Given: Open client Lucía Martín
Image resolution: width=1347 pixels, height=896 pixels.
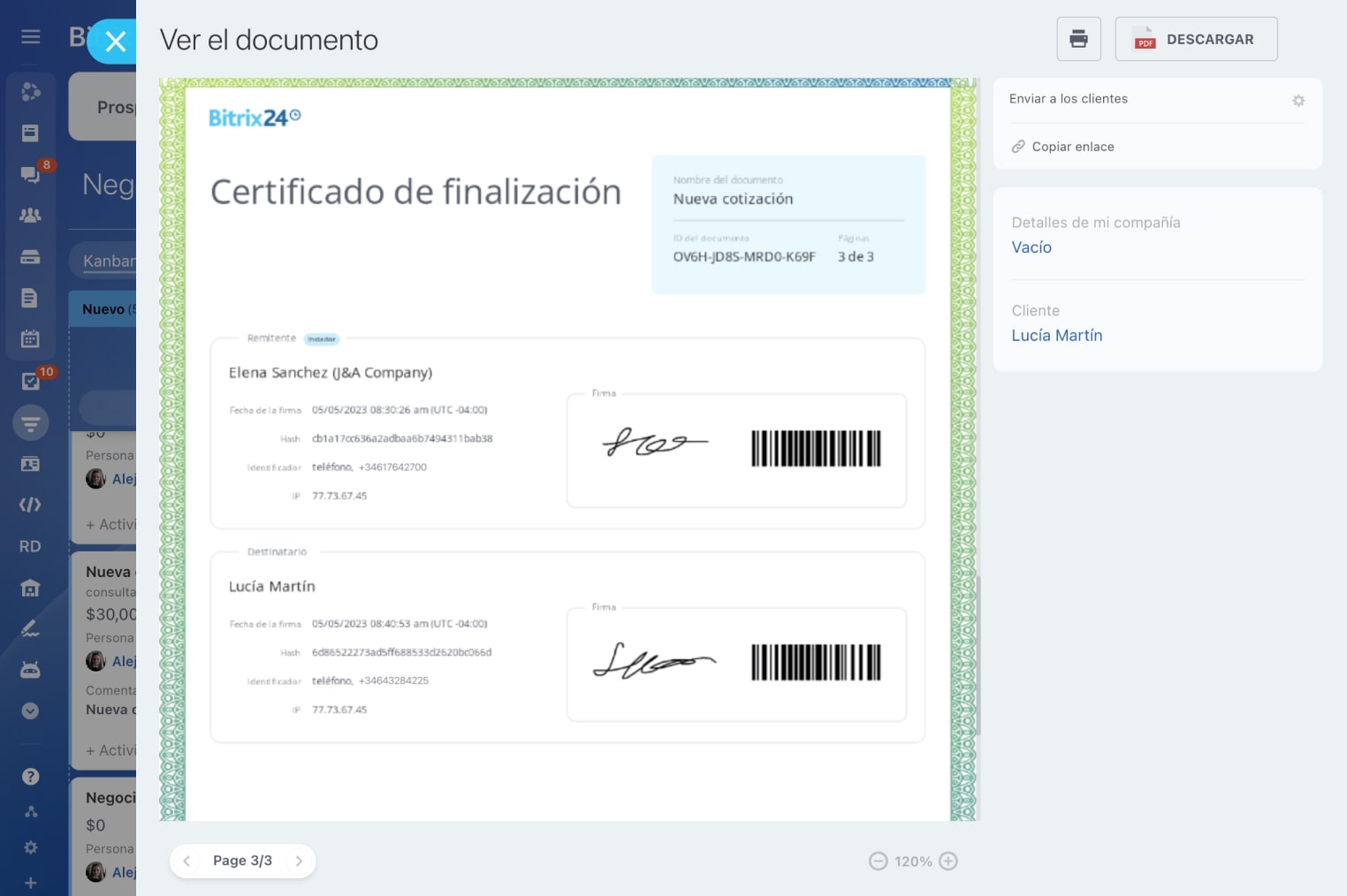Looking at the screenshot, I should tap(1056, 336).
